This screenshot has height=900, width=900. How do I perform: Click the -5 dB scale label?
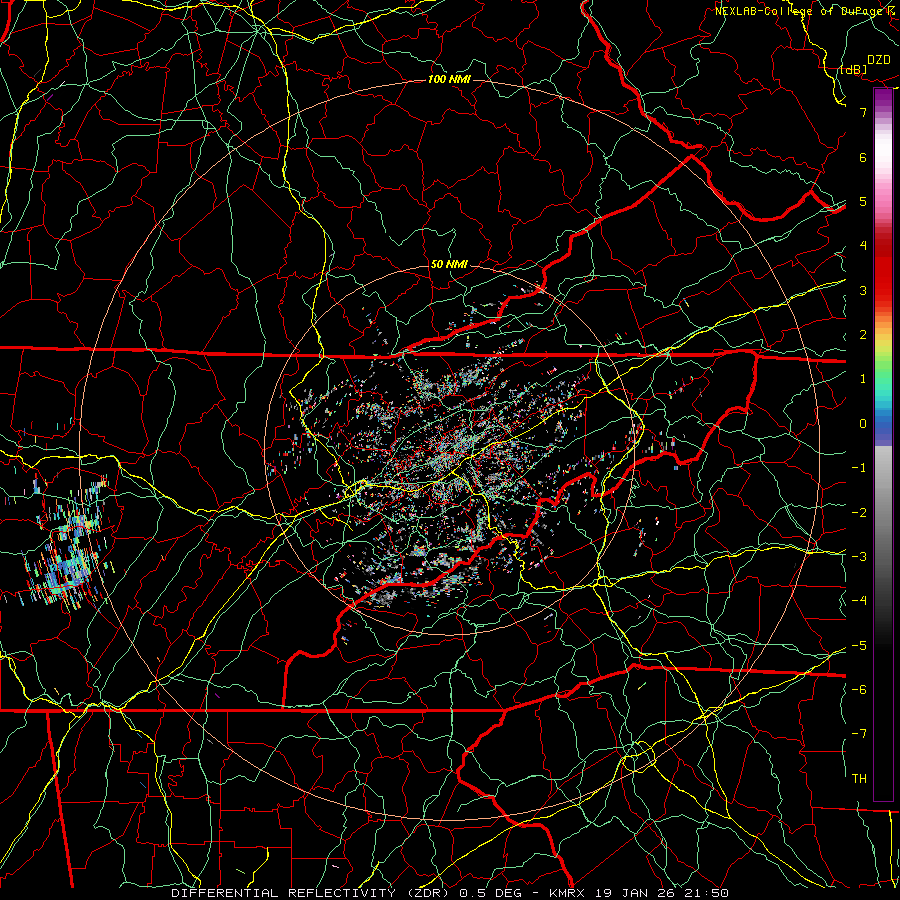(859, 646)
